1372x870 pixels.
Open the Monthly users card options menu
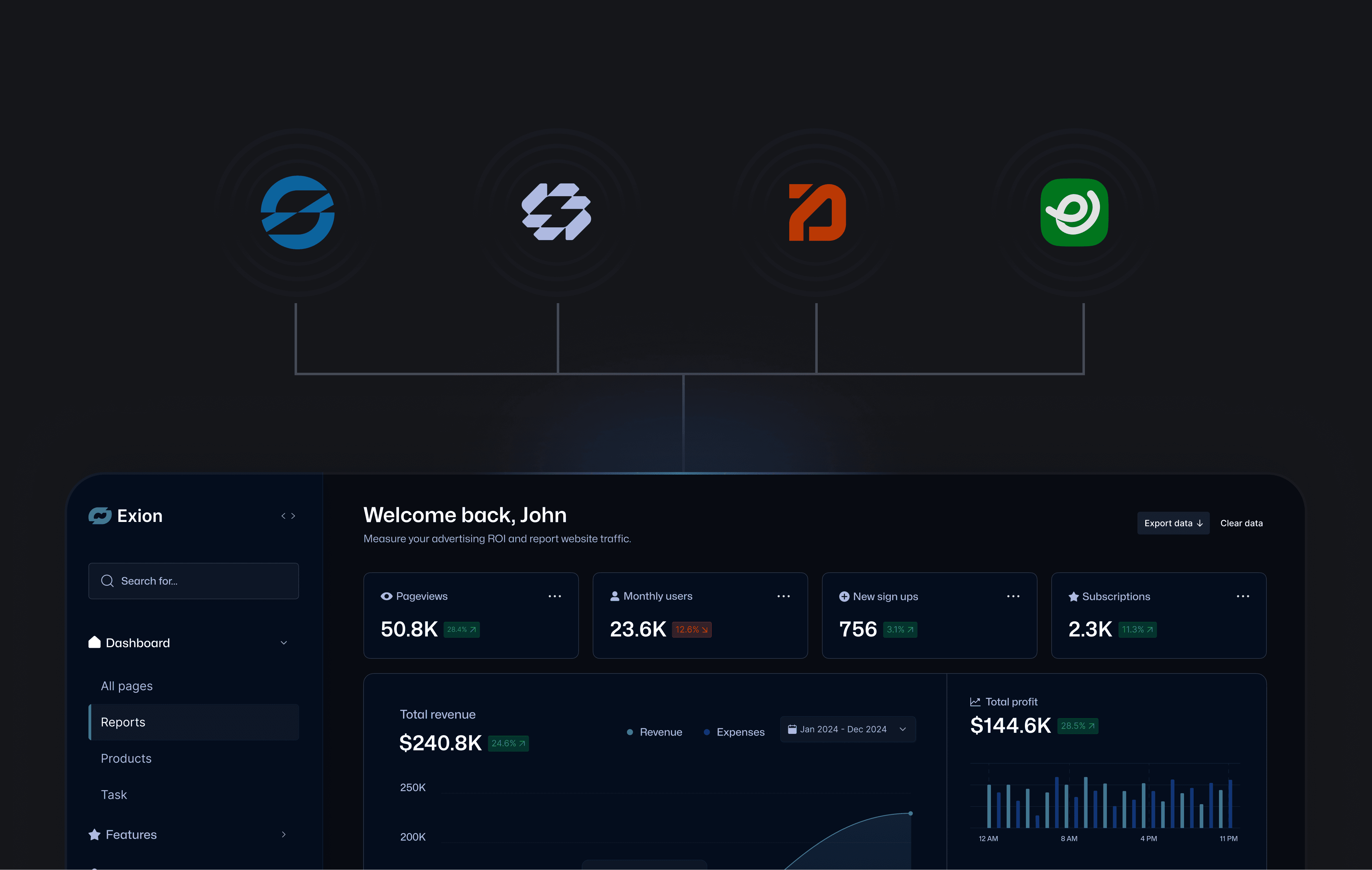click(x=783, y=596)
